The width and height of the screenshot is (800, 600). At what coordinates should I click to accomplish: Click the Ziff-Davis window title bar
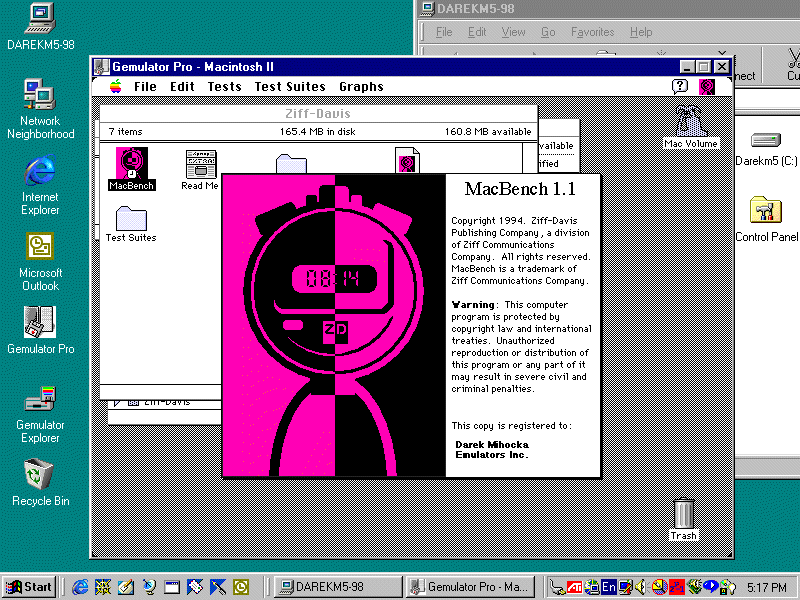pos(318,114)
